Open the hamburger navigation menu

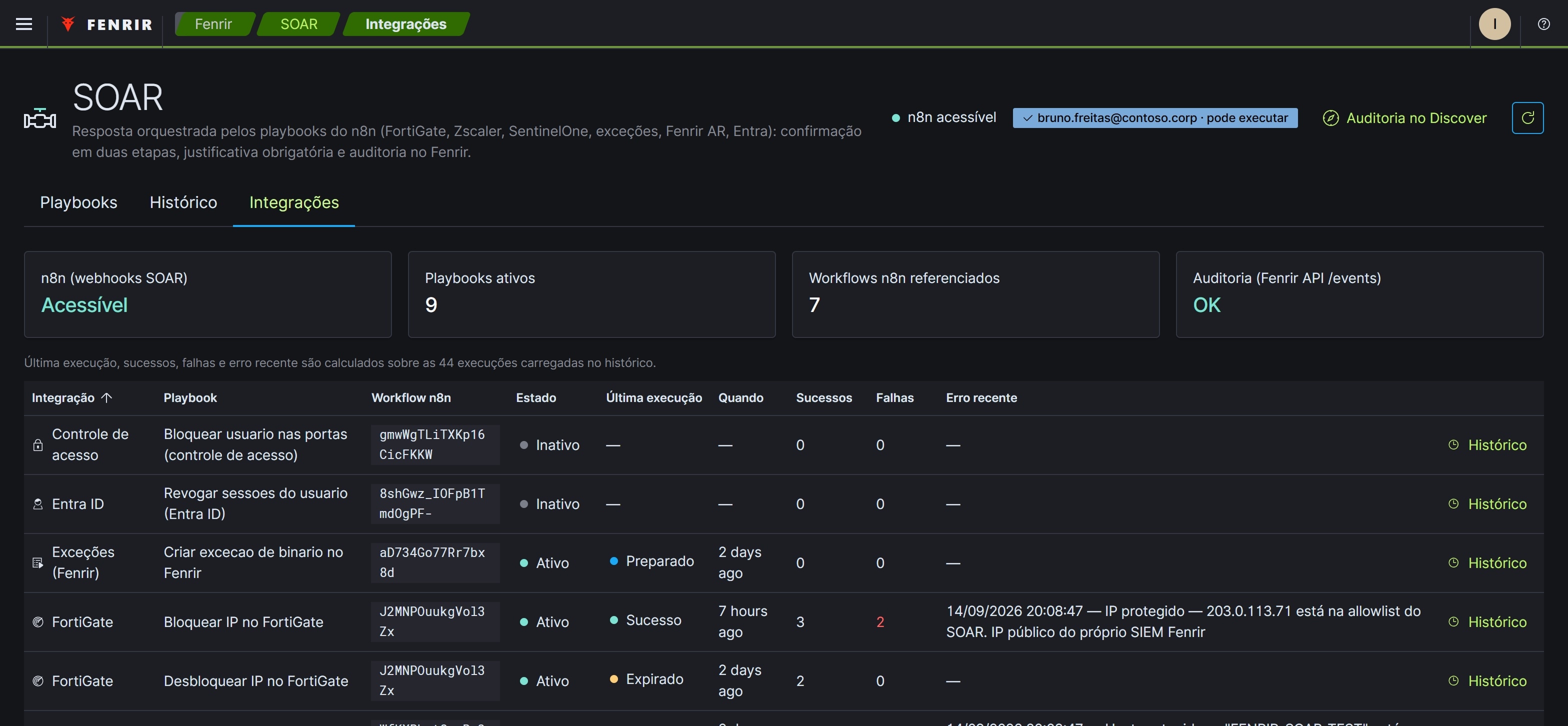coord(23,24)
